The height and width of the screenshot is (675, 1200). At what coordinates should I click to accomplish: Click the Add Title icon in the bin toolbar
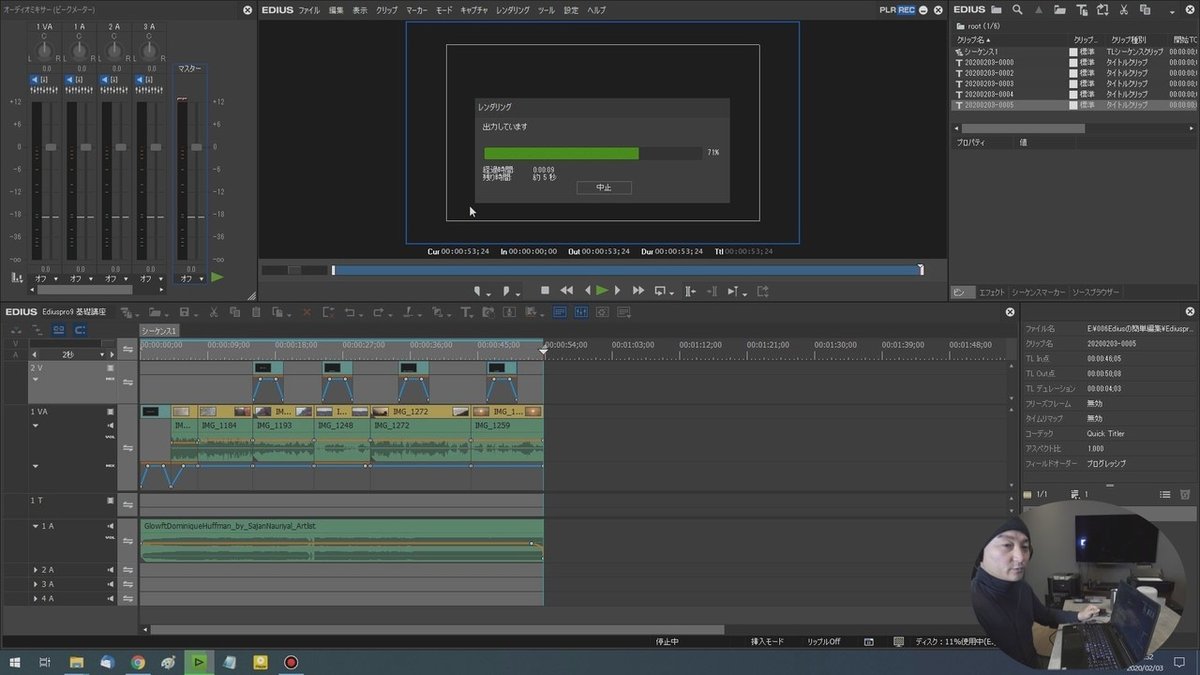point(1081,10)
